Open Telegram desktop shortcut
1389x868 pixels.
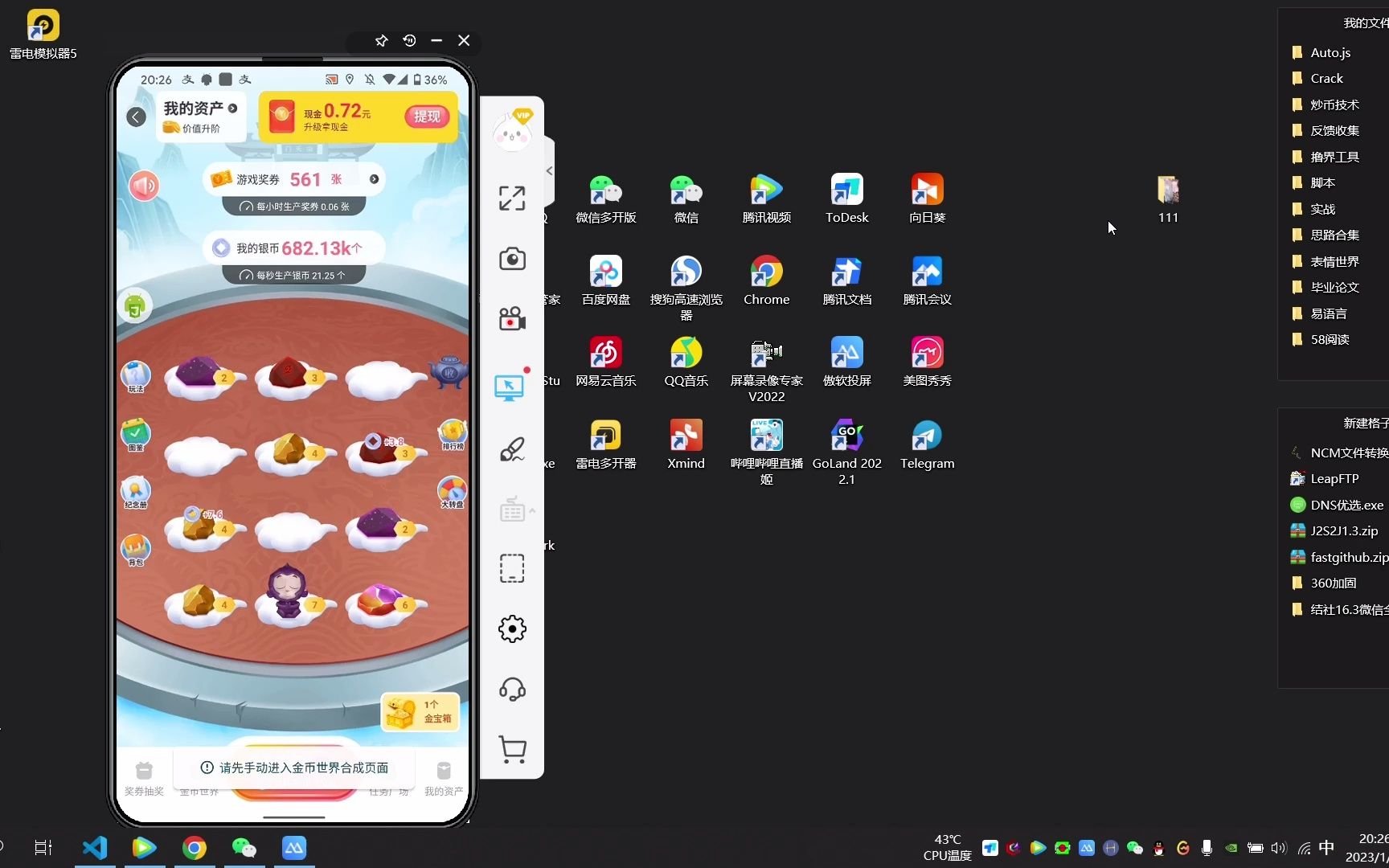[928, 445]
